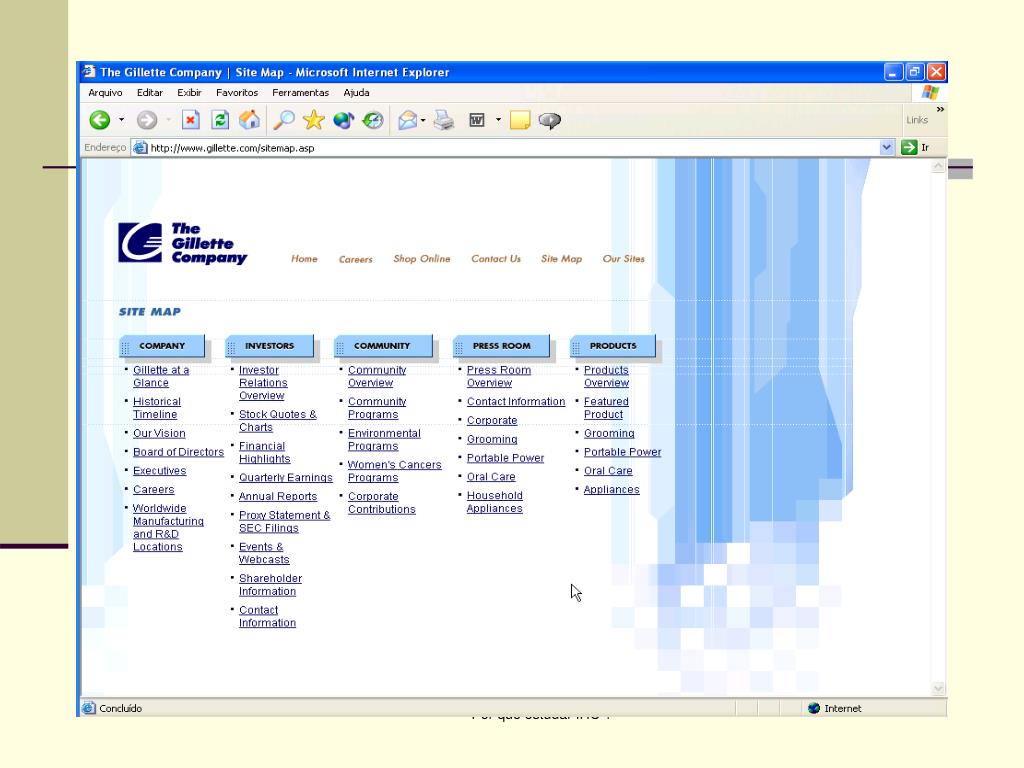Screen dimensions: 1024x768
Task: Open the Ajuda menu
Action: coord(357,93)
